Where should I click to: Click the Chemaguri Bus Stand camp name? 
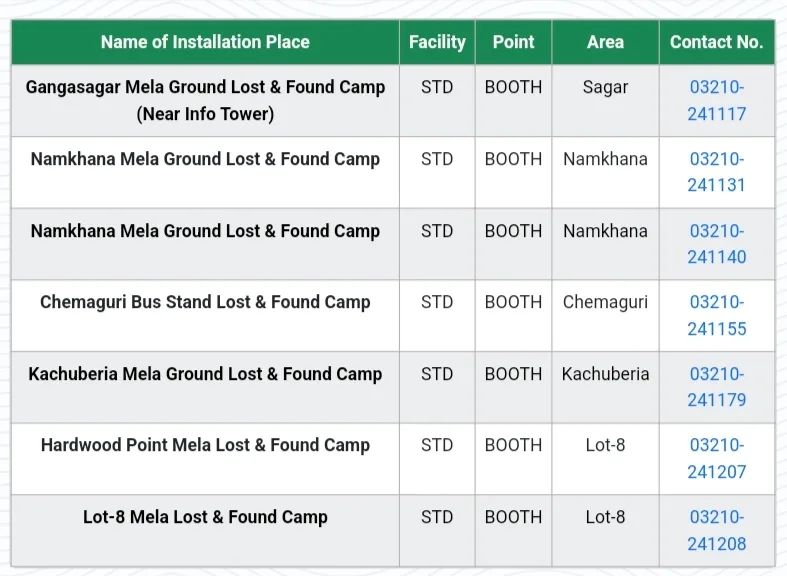coord(205,302)
